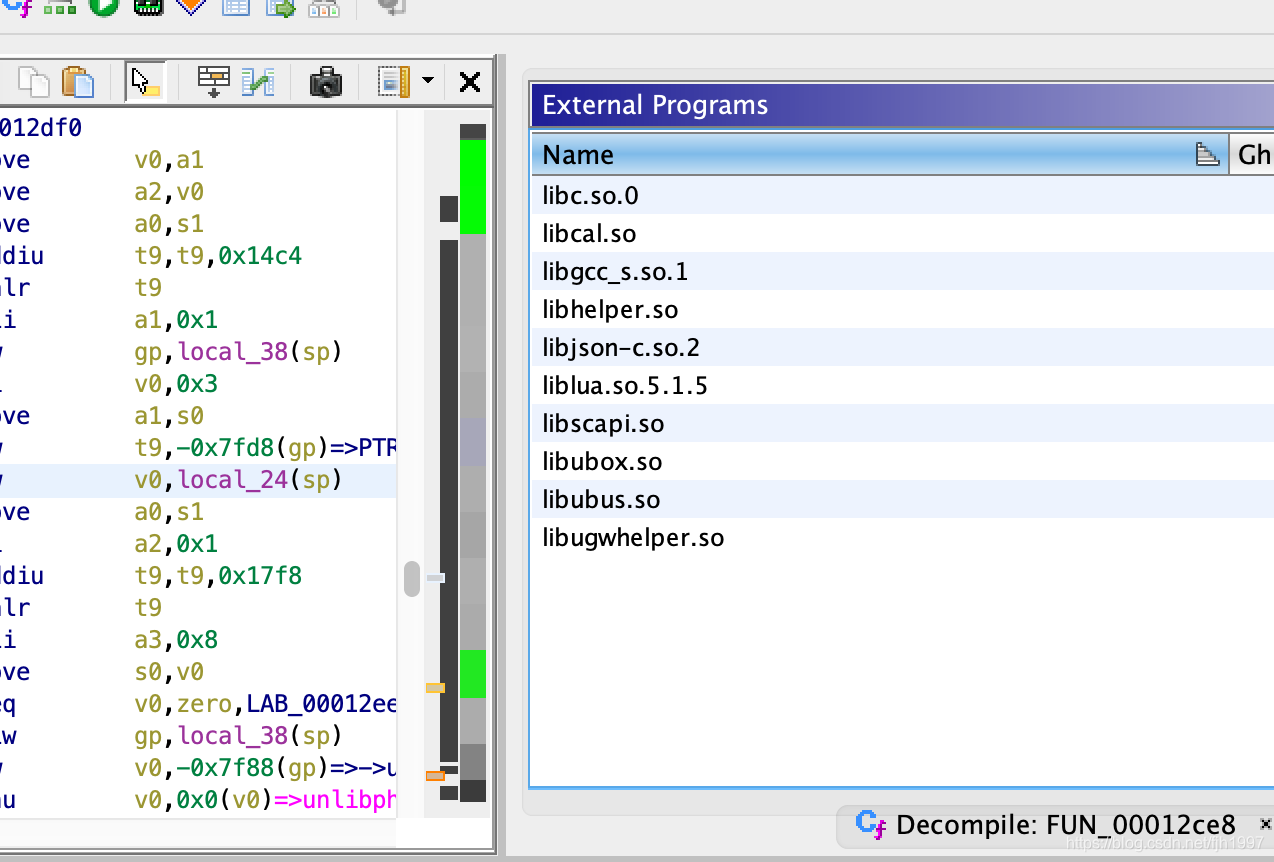The image size is (1274, 862).
Task: Close the Listing panel with X
Action: (470, 82)
